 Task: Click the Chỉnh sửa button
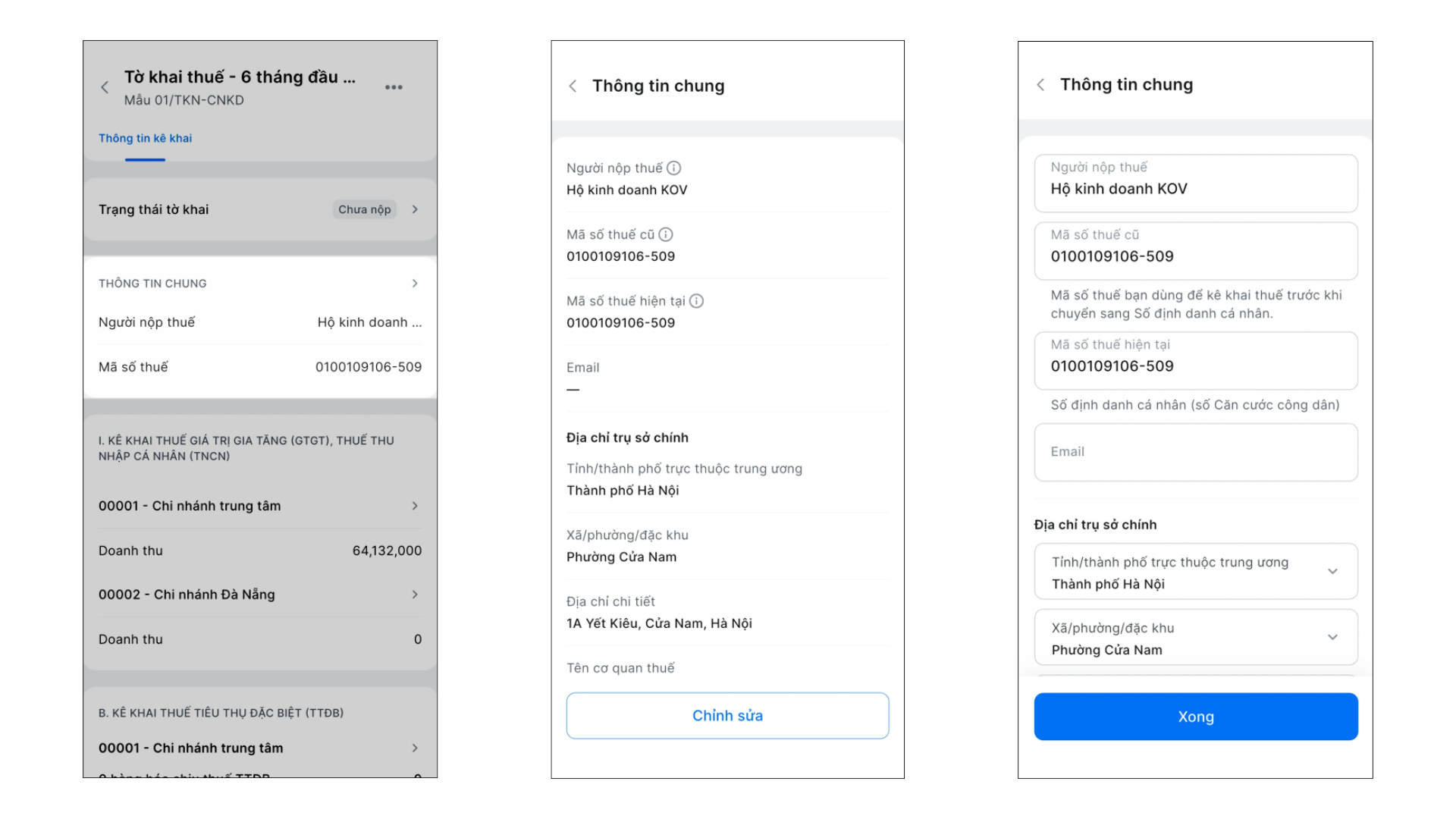(727, 715)
